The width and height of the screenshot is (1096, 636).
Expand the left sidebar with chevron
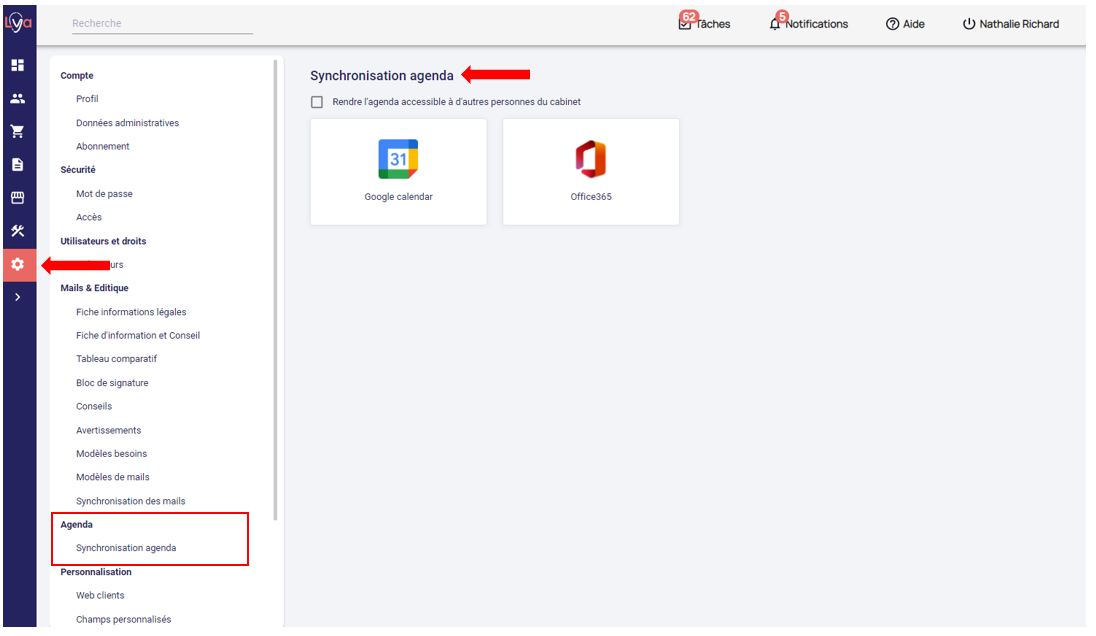(17, 297)
